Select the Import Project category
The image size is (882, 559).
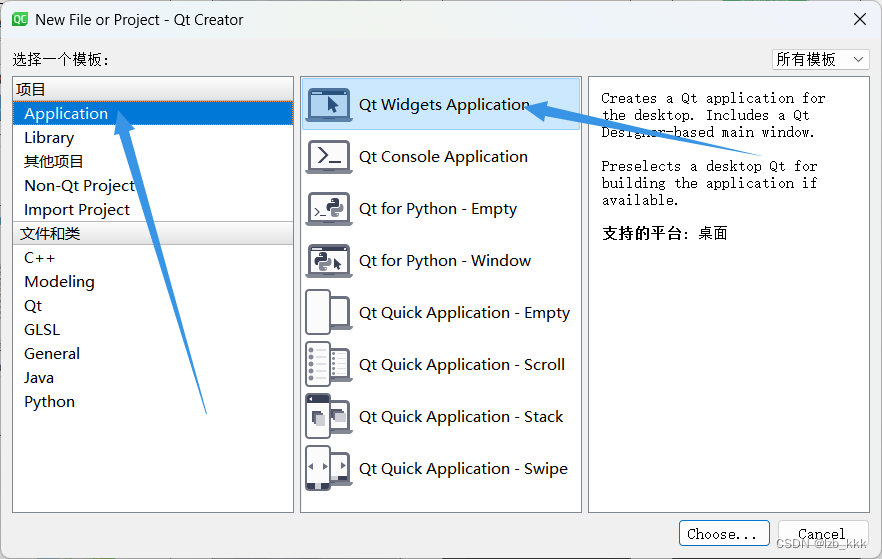pyautogui.click(x=153, y=210)
